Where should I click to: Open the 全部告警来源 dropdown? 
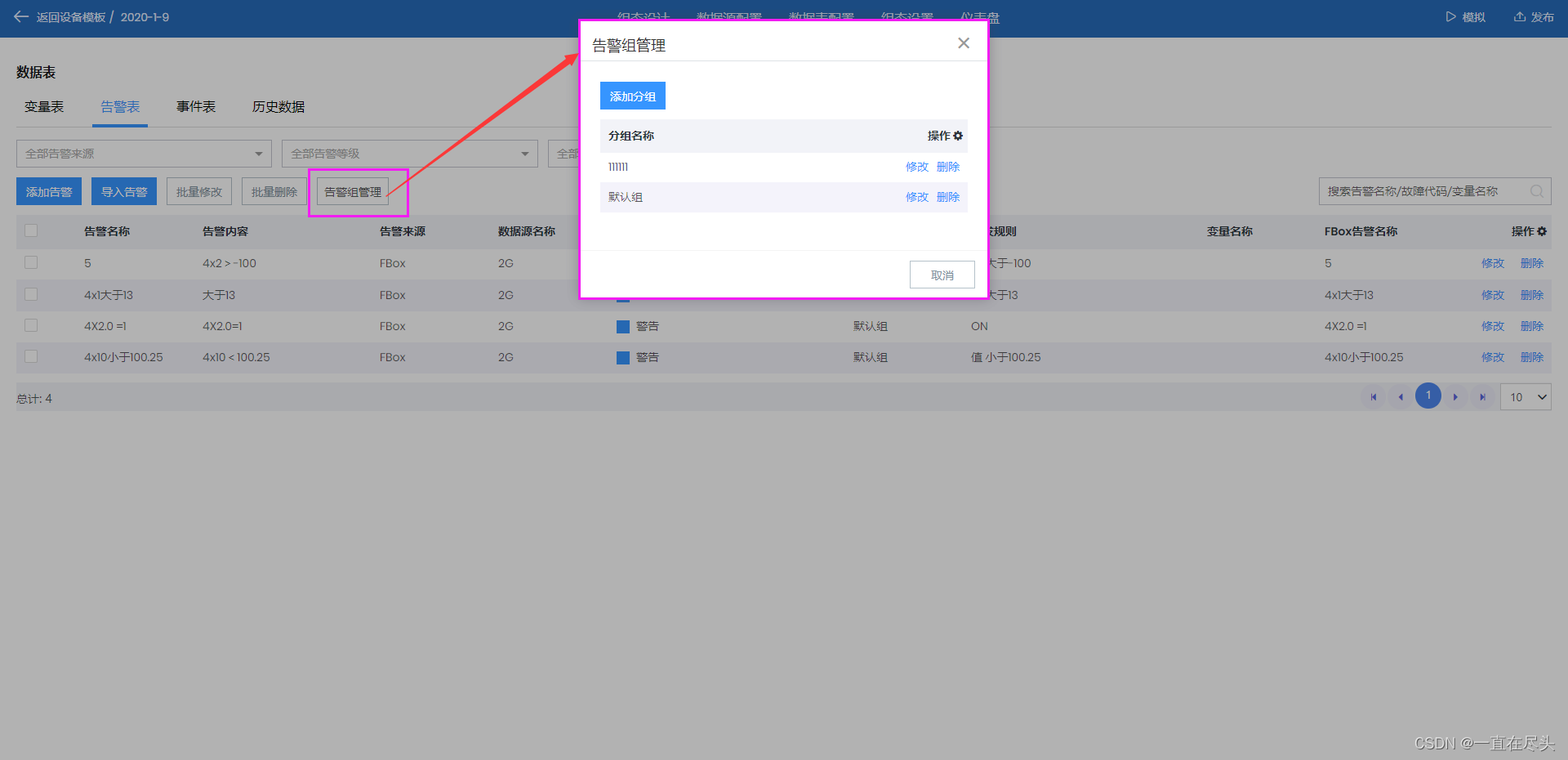pos(144,154)
